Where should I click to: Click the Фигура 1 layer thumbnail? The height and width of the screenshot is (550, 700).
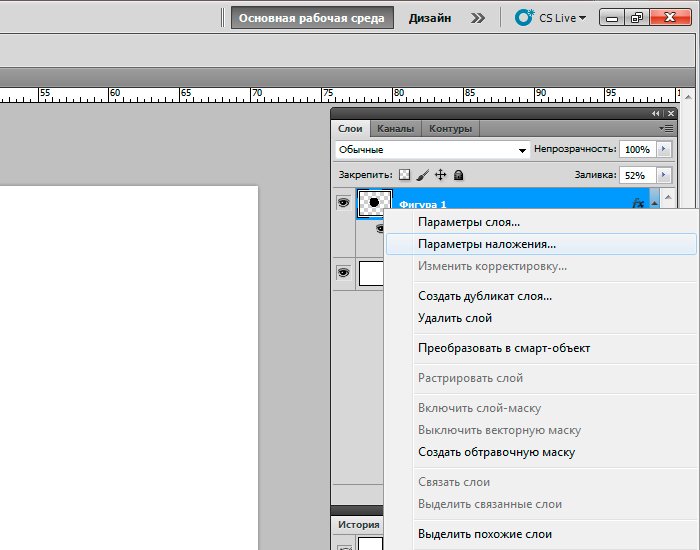coord(373,202)
